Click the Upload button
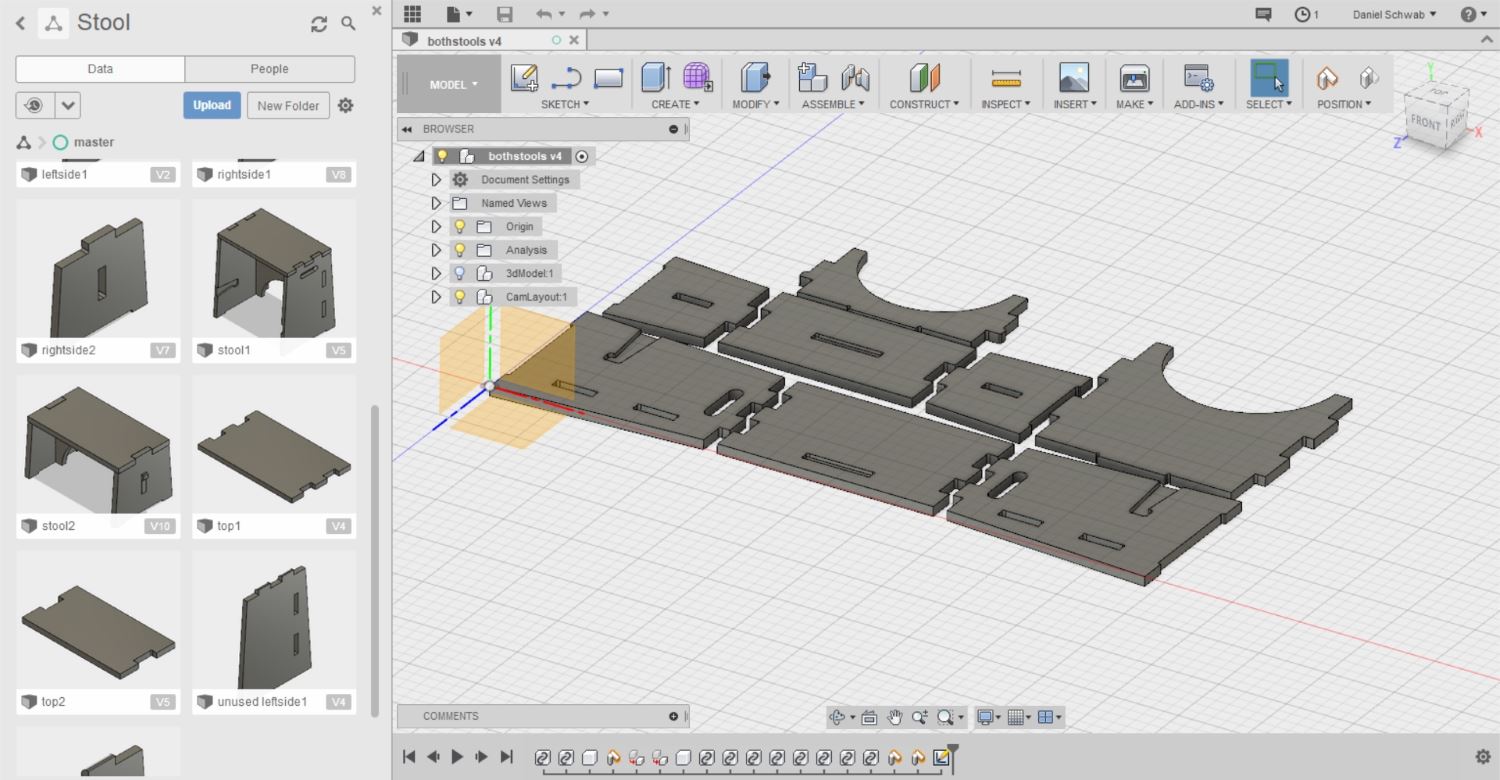Viewport: 1500px width, 780px height. pyautogui.click(x=212, y=105)
